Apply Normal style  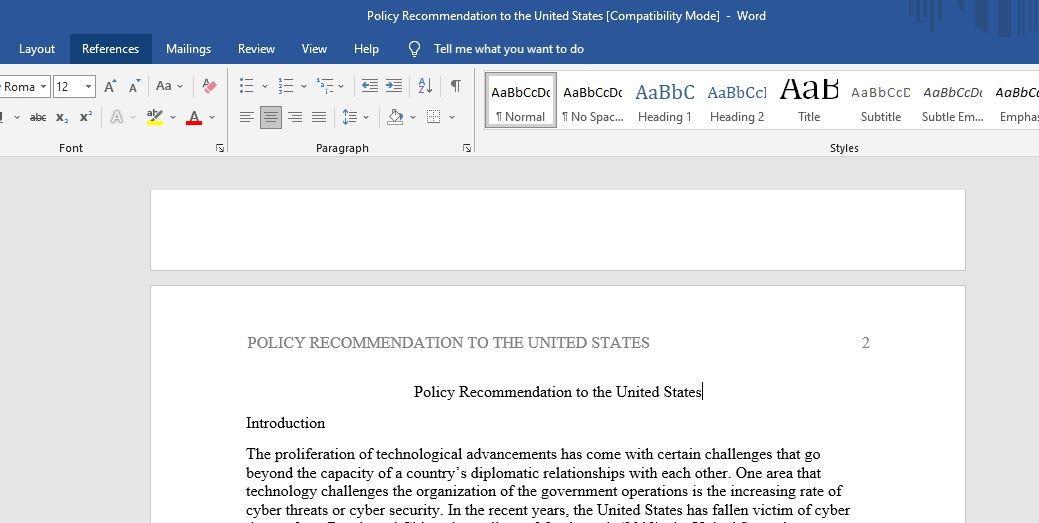pyautogui.click(x=521, y=100)
